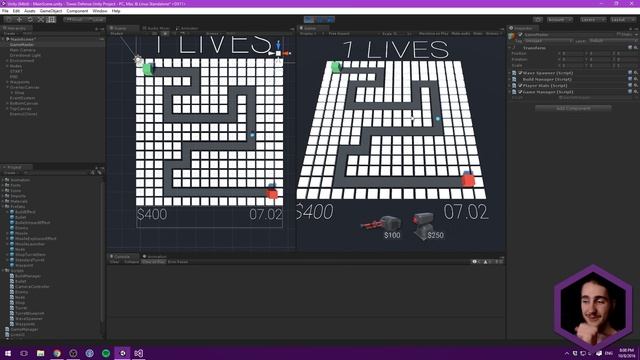The height and width of the screenshot is (360, 640).
Task: Open Chrome from the taskbar
Action: coord(57,353)
